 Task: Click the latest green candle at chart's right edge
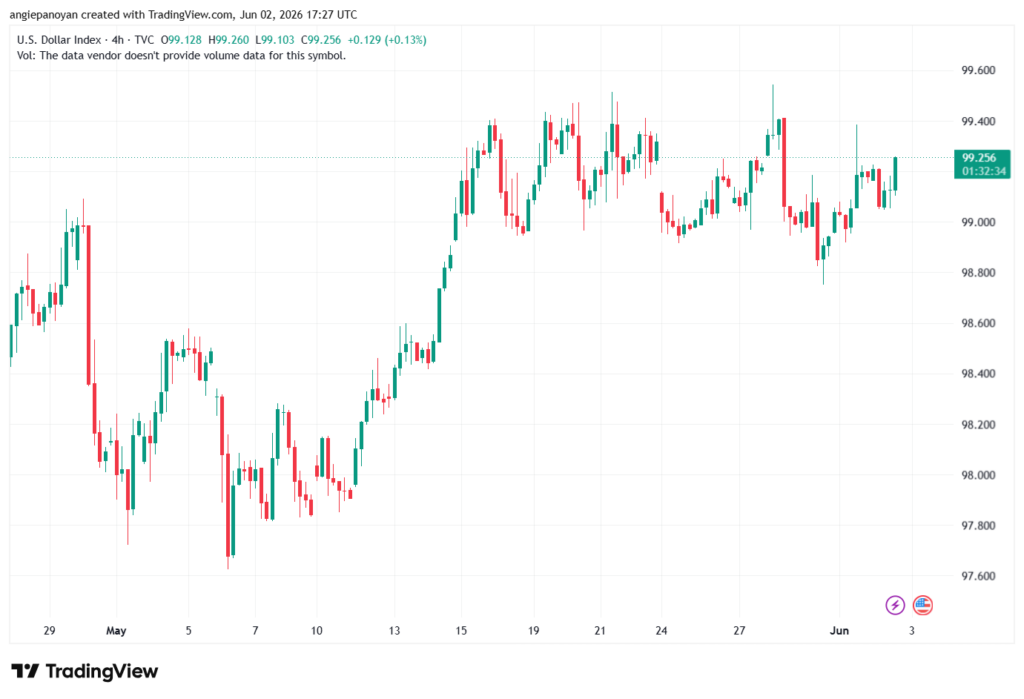[x=895, y=174]
